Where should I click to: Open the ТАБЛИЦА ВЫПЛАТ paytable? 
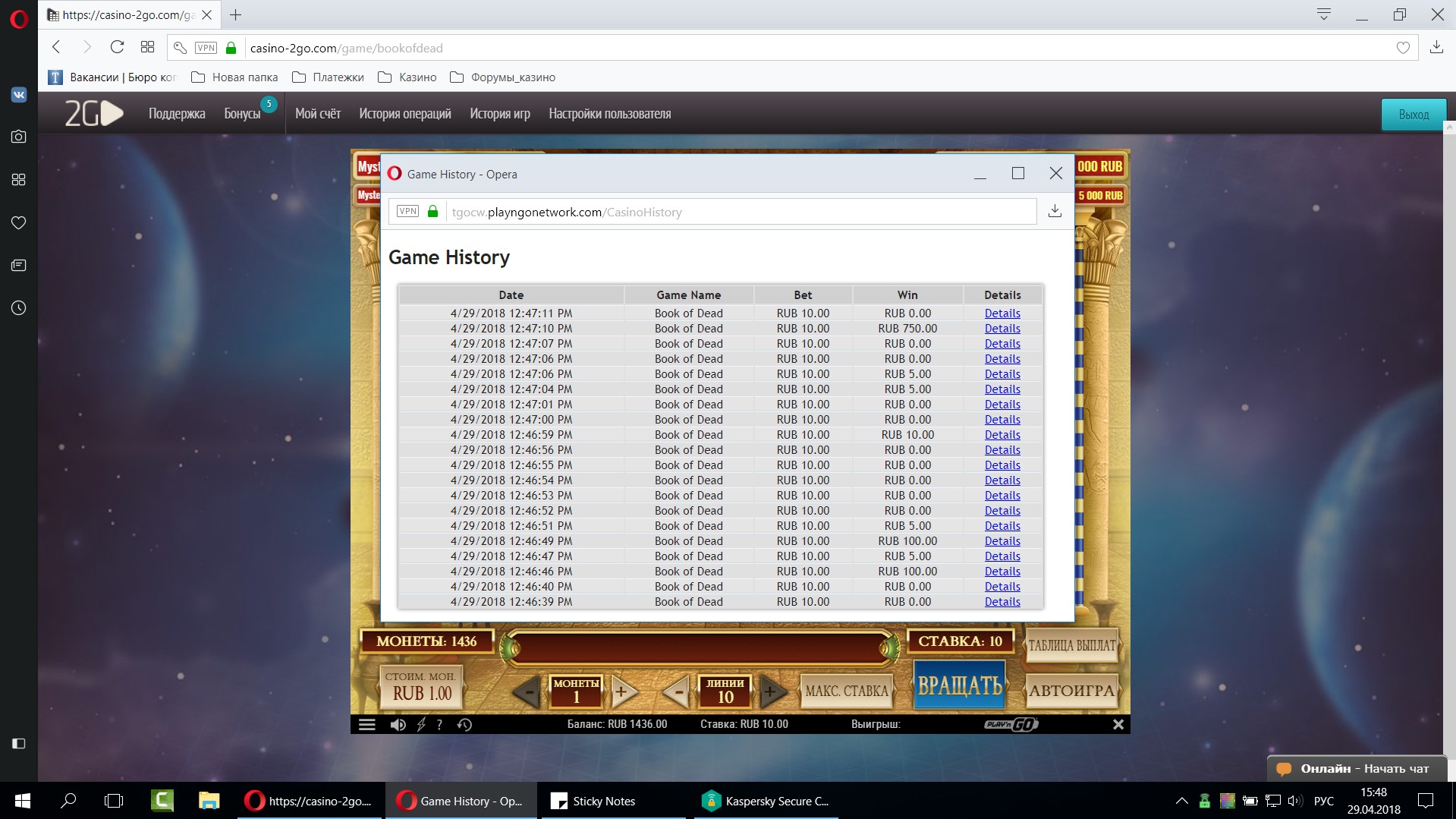click(x=1071, y=646)
